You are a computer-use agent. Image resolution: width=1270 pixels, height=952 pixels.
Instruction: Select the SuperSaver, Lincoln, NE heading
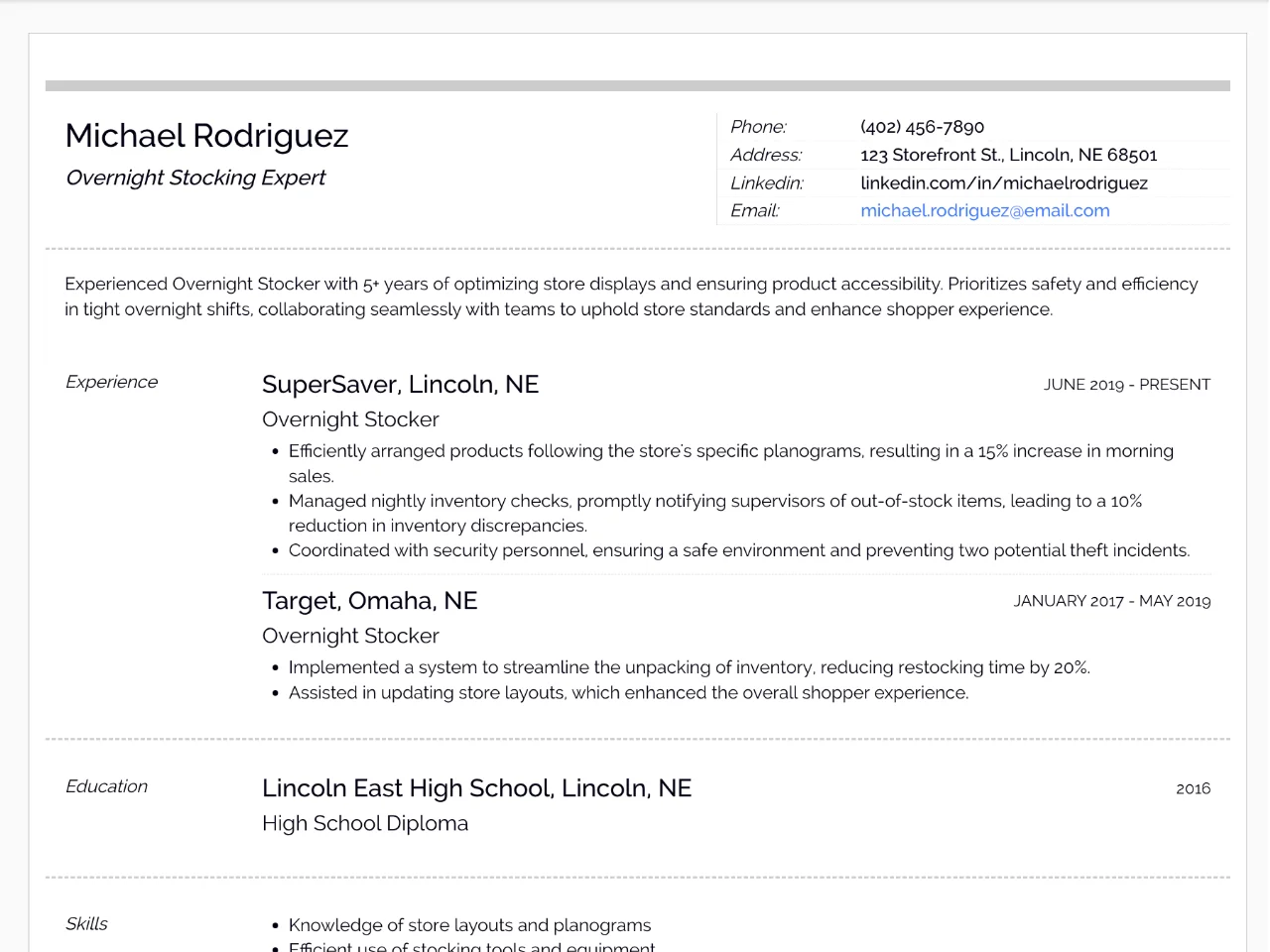tap(400, 385)
